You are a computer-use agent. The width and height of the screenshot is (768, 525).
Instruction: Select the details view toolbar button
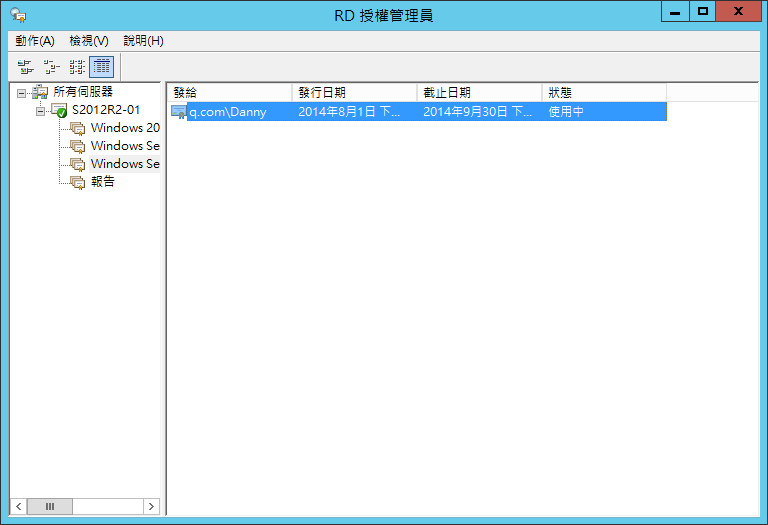tap(101, 67)
